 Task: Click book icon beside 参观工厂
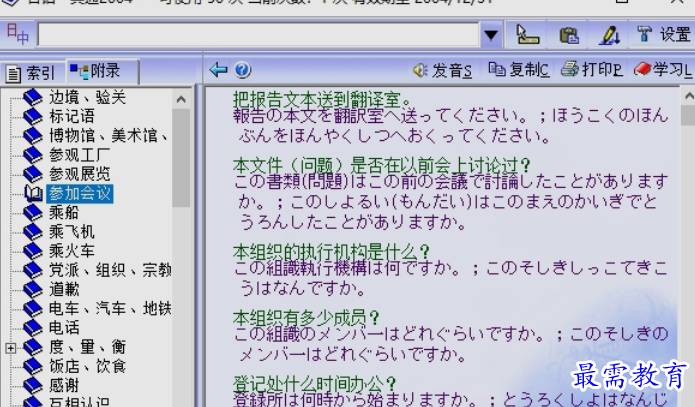[33, 155]
